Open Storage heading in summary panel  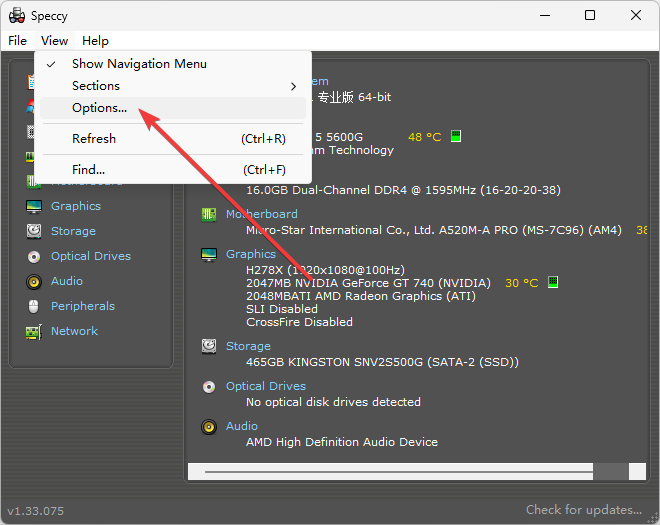248,346
